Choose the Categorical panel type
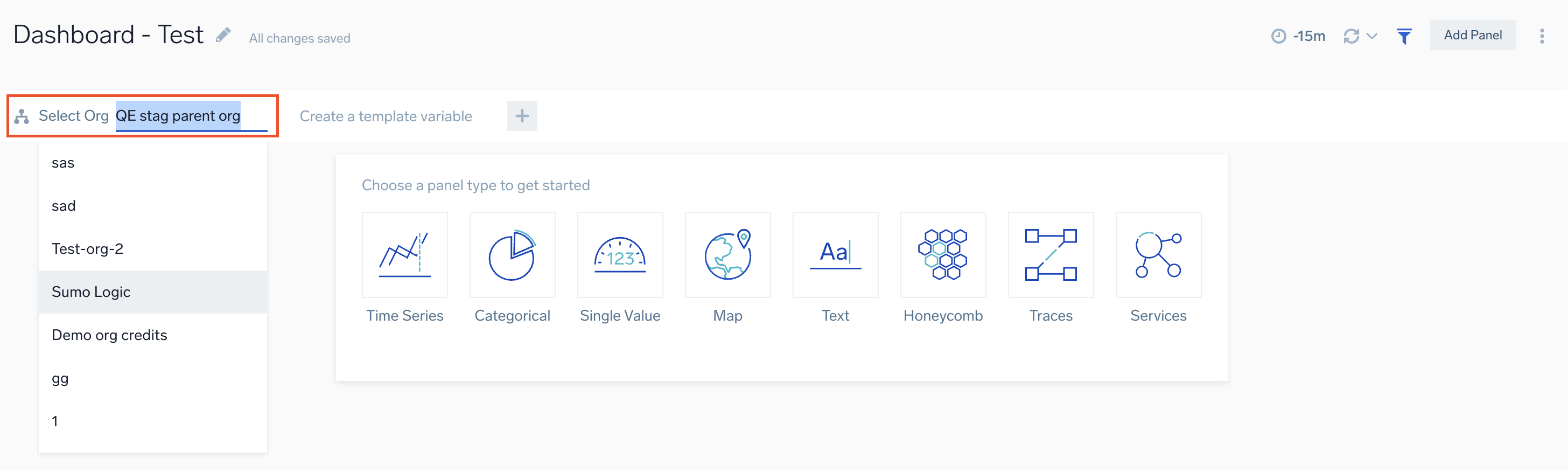Image resolution: width=1568 pixels, height=471 pixels. pyautogui.click(x=512, y=255)
